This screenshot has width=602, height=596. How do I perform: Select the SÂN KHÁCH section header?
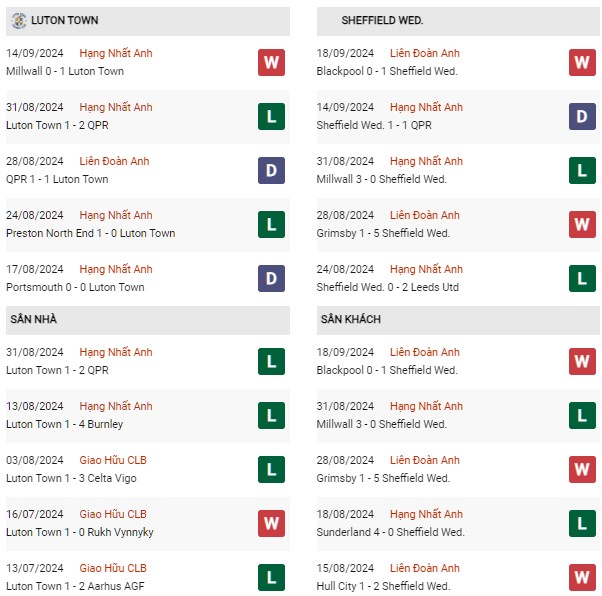[458, 320]
